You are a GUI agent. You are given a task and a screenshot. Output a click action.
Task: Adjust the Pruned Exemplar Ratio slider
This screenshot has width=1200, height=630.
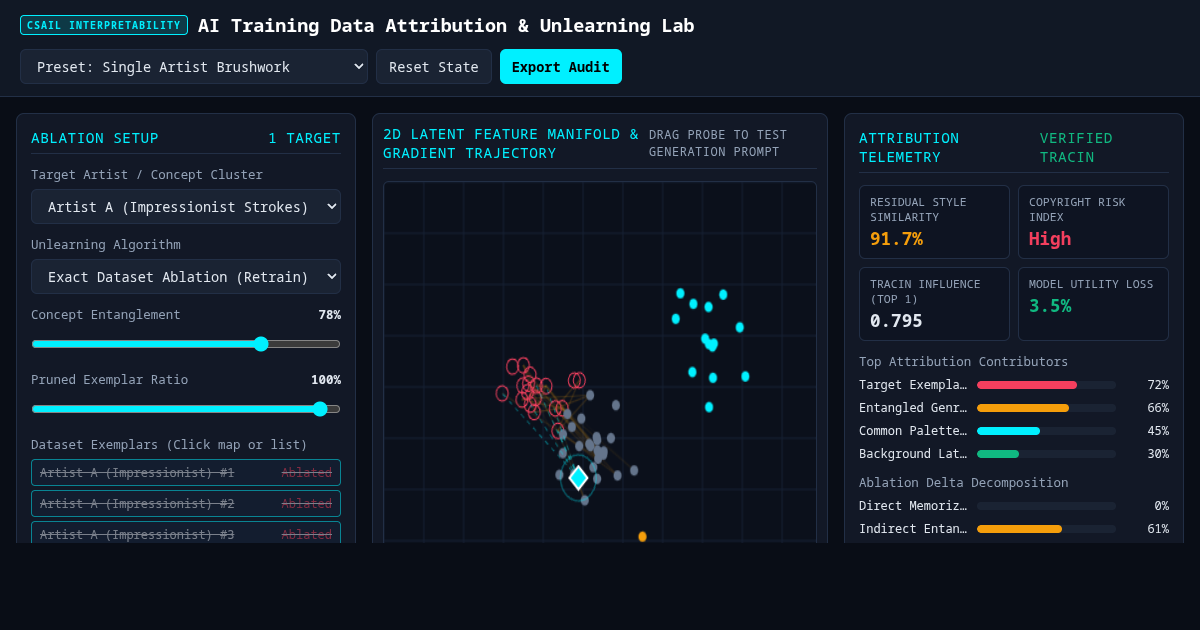(186, 409)
